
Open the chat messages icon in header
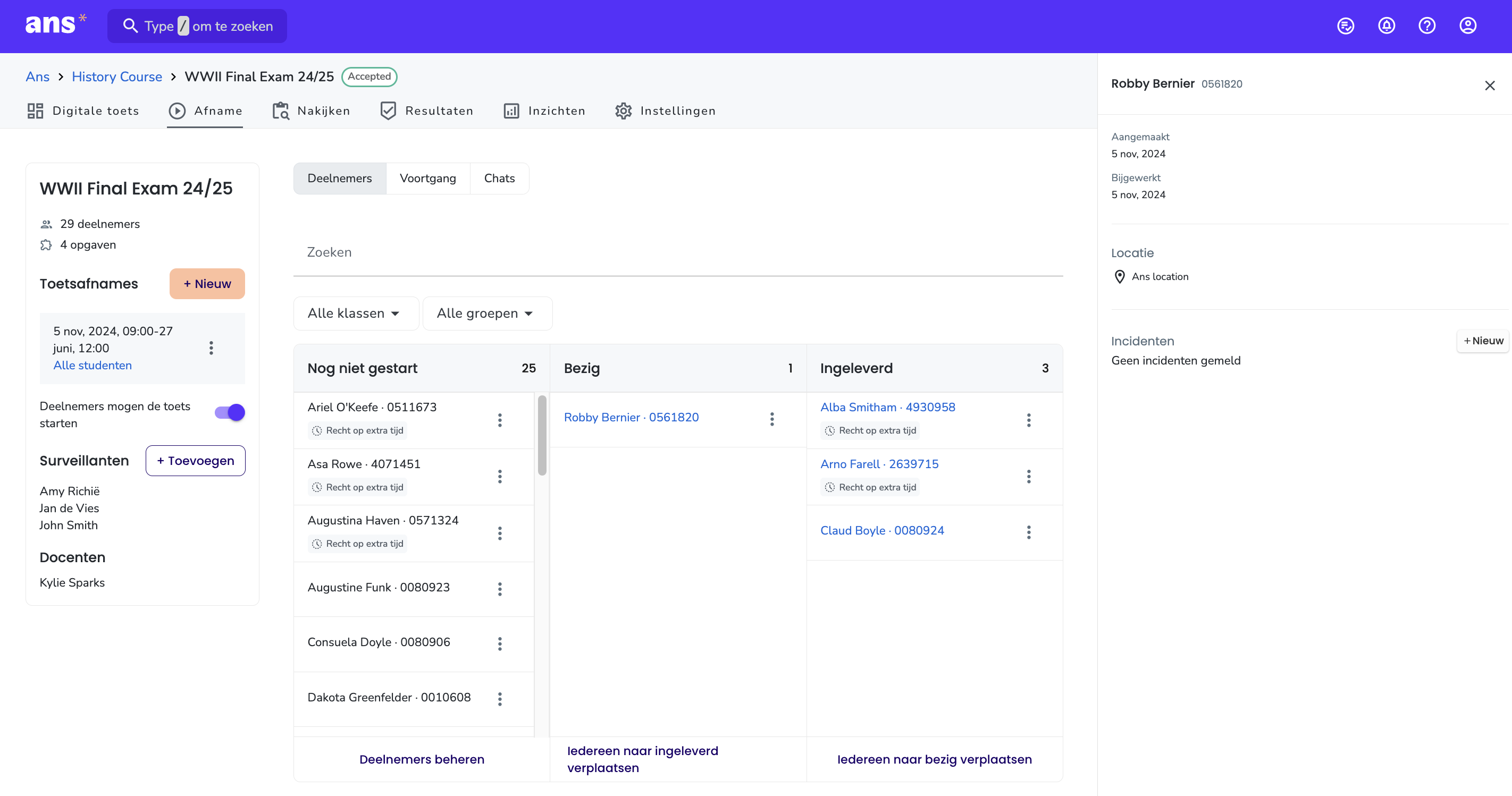click(x=1345, y=26)
